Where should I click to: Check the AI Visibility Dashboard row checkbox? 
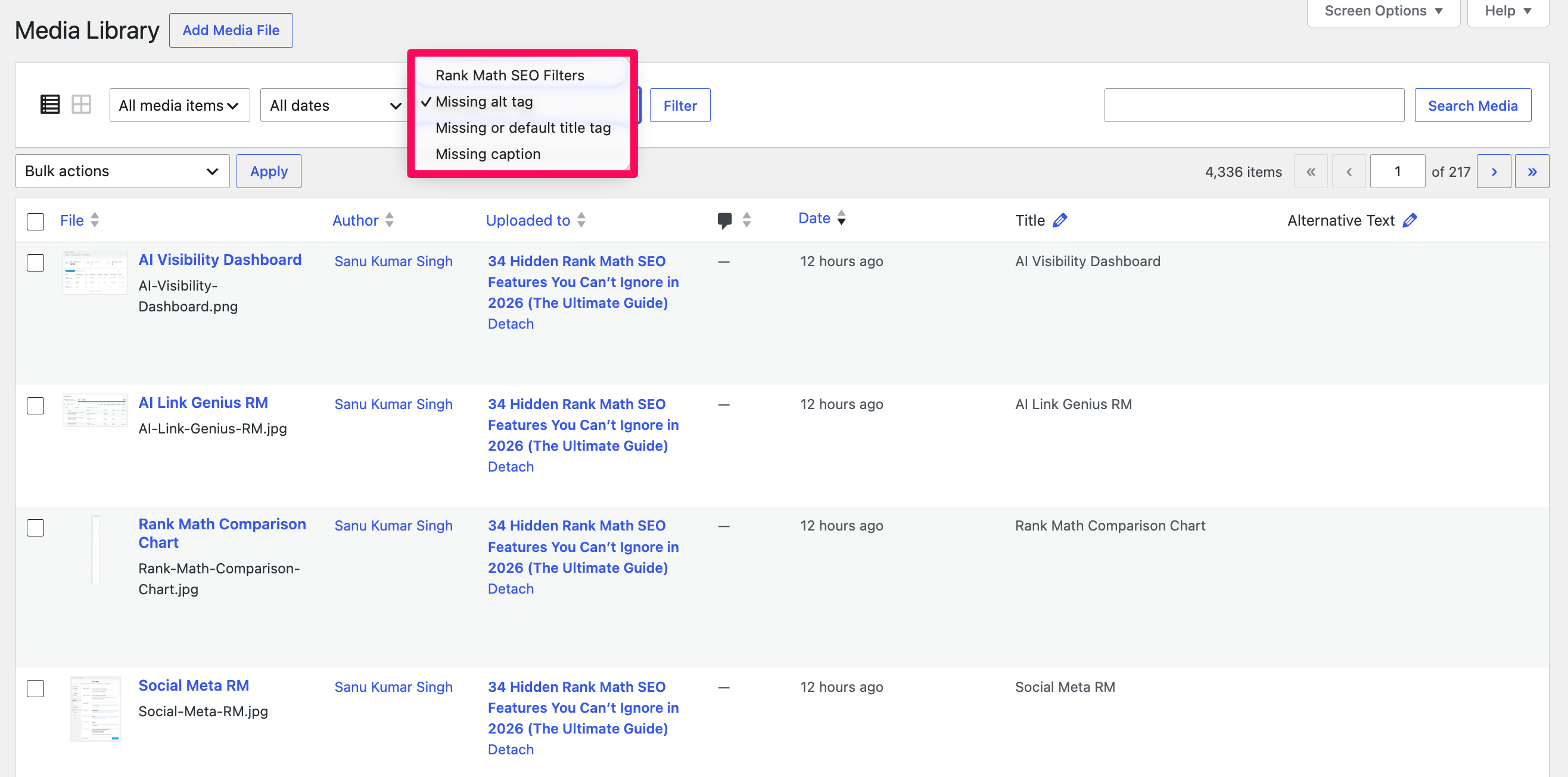click(36, 263)
